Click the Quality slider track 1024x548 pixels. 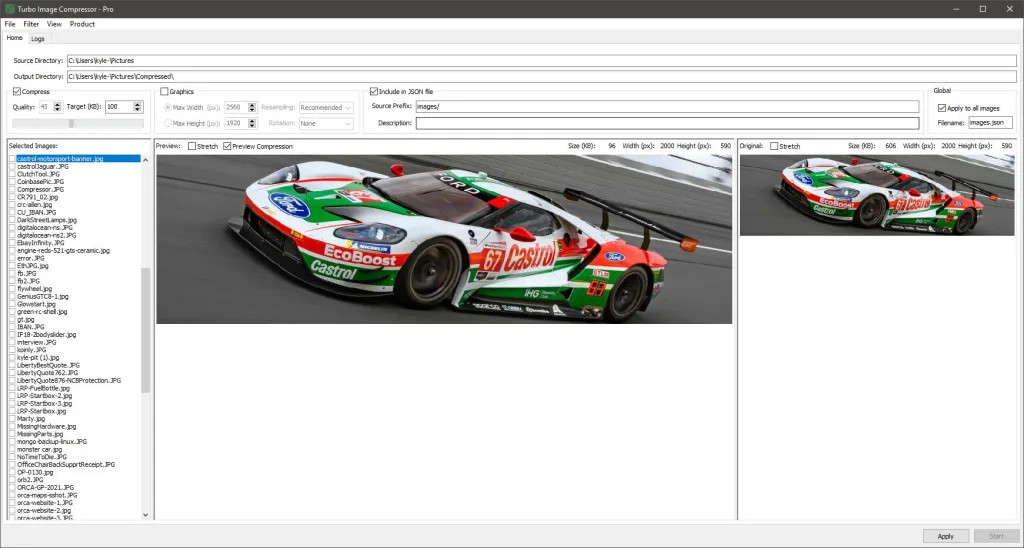click(78, 123)
